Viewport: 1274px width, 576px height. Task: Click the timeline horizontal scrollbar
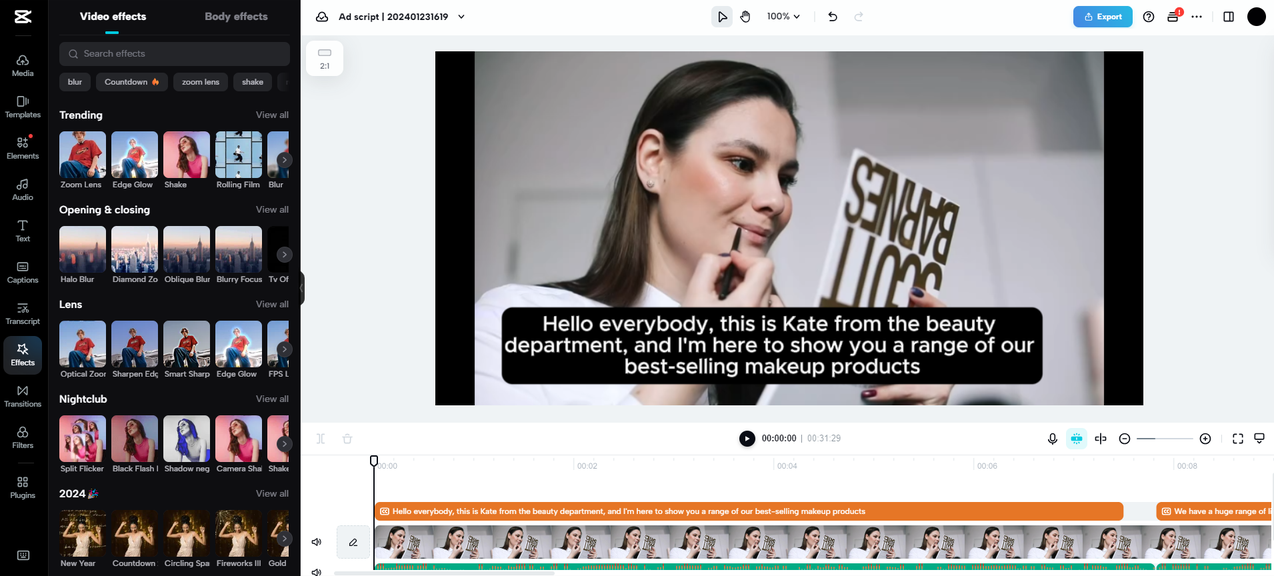[x=444, y=573]
